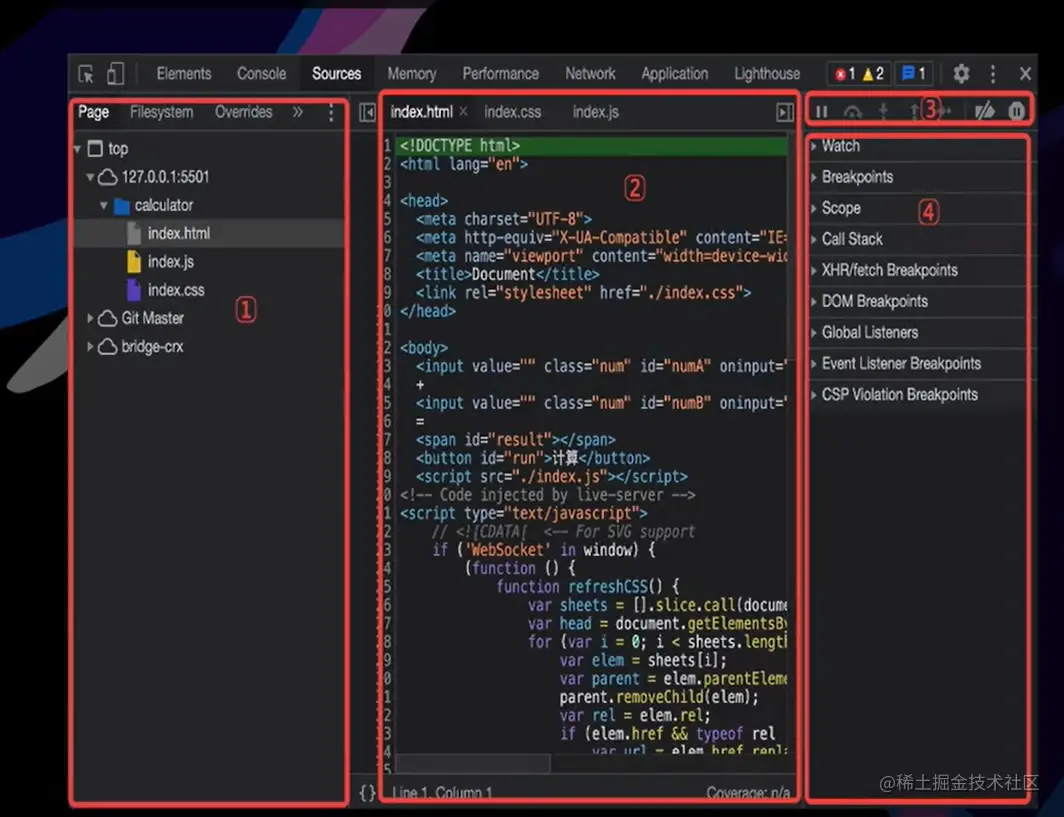
Task: Collapse the 127.0.0.1:5501 origin node
Action: pos(90,177)
